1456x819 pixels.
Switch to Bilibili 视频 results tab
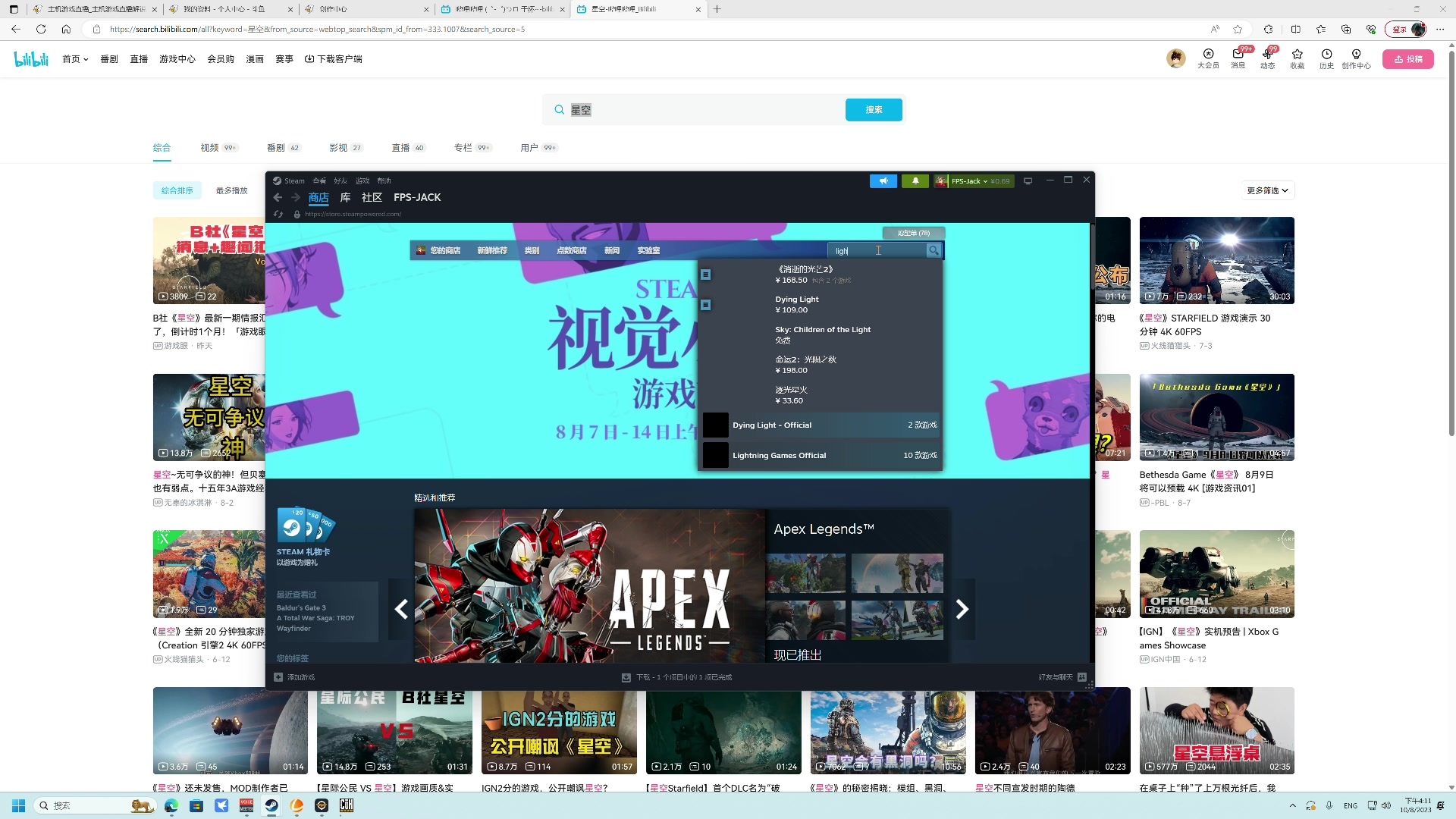218,148
